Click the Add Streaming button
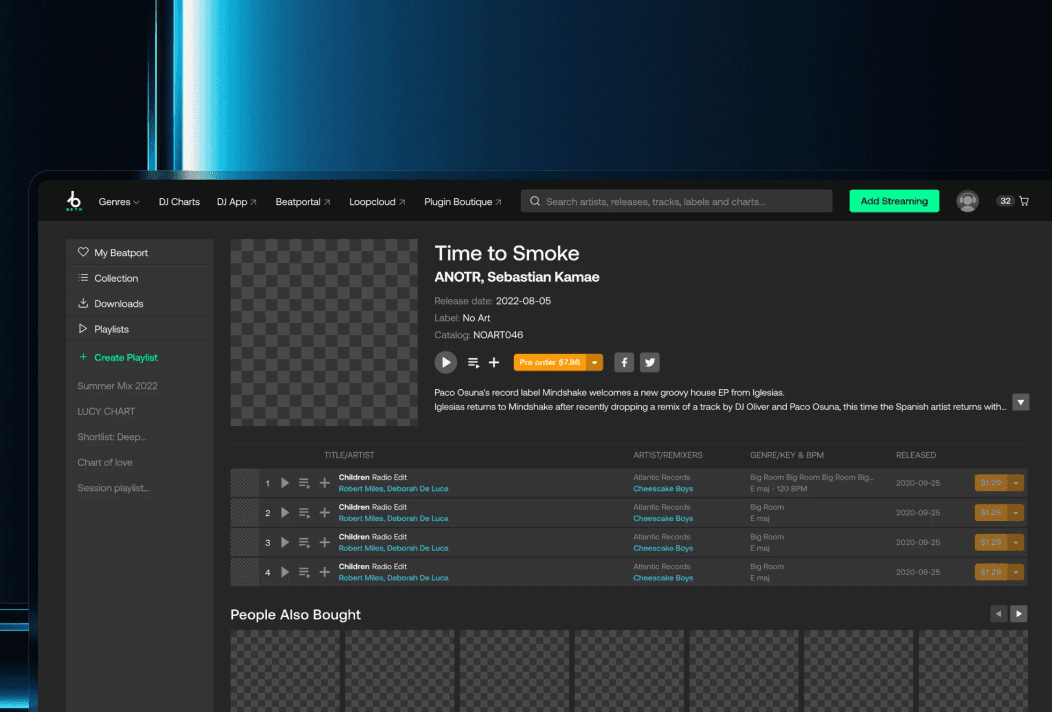 pos(894,201)
